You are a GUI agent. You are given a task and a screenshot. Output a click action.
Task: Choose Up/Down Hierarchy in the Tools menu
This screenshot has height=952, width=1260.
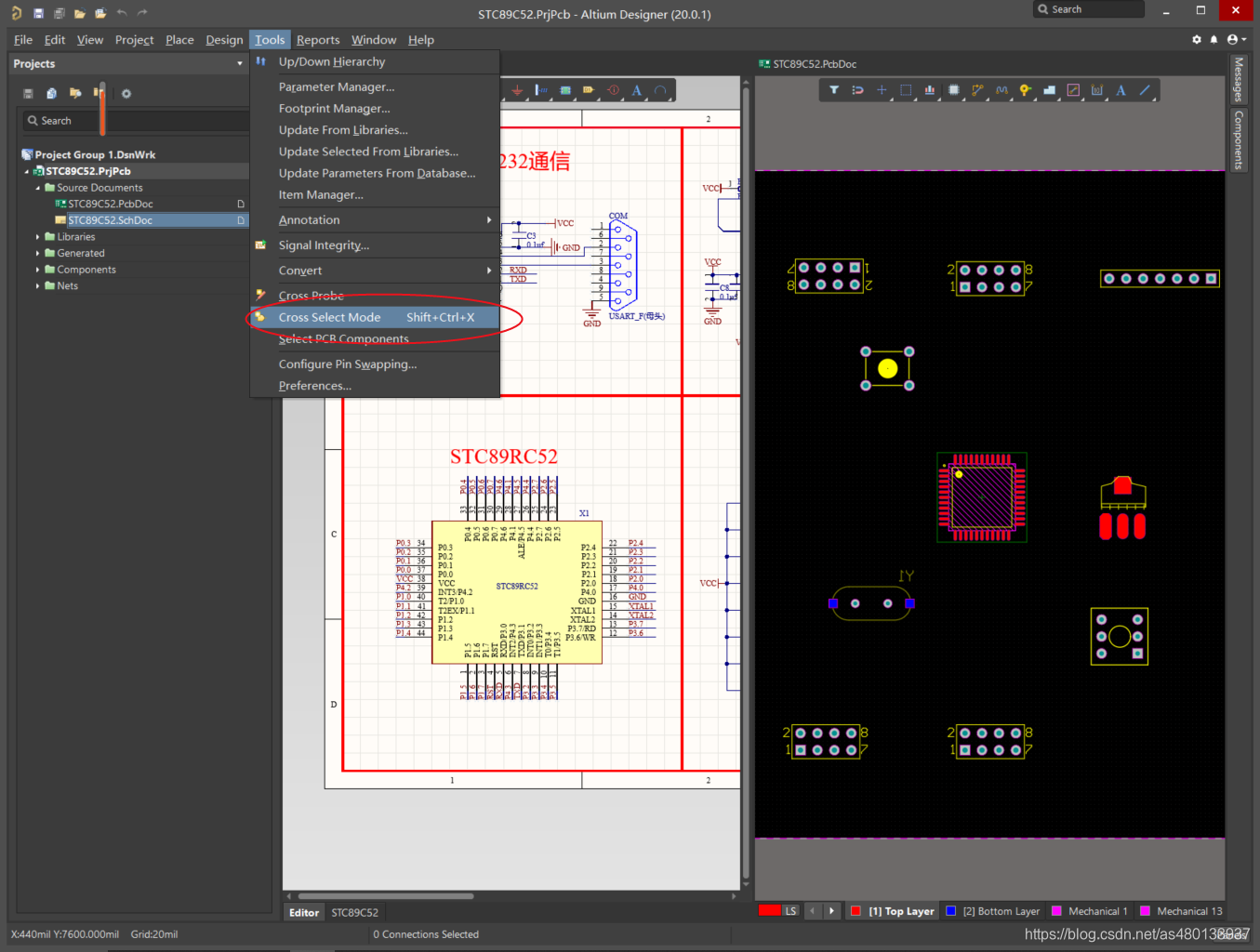coord(375,61)
